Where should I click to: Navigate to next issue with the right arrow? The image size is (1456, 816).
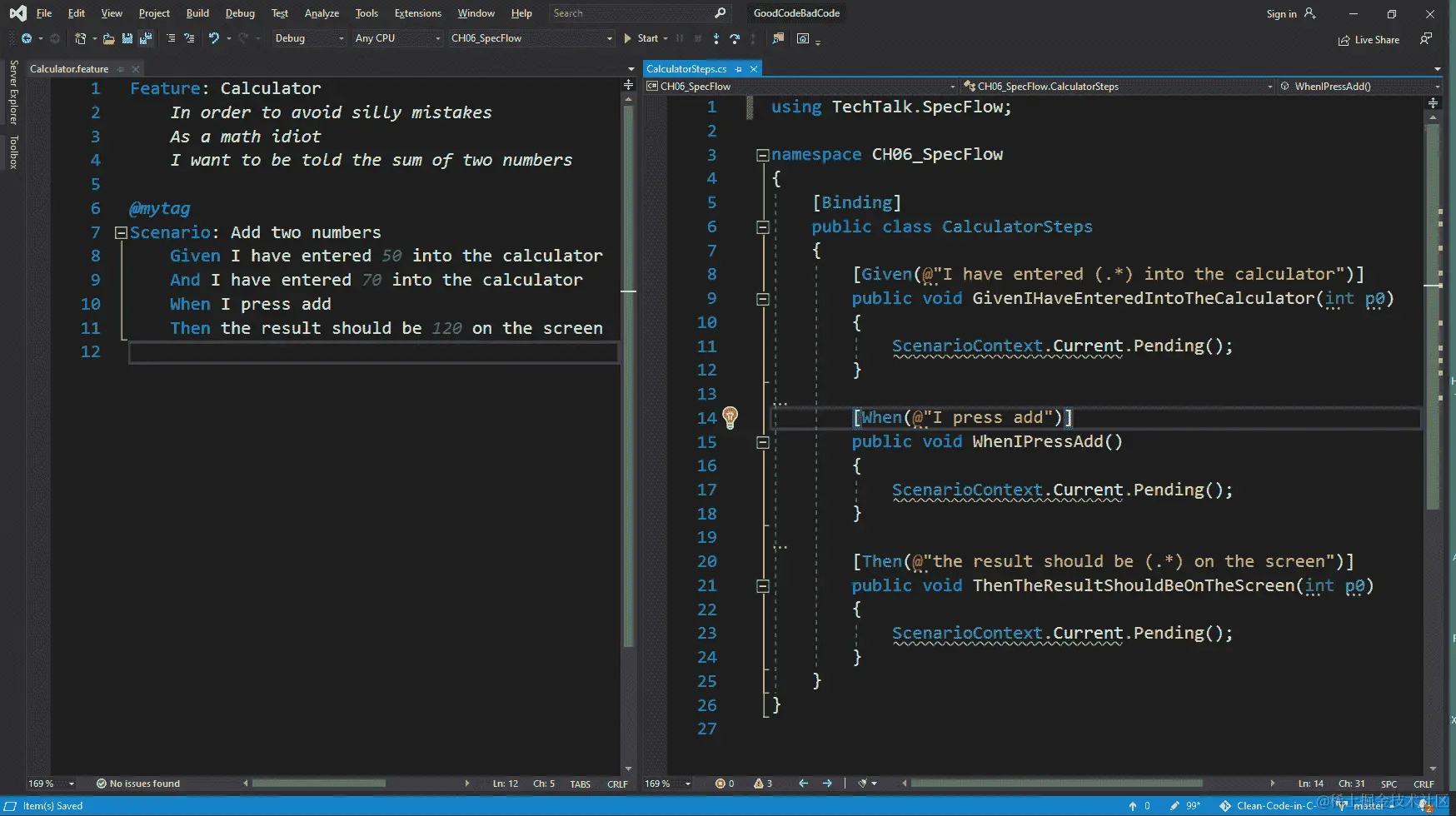[x=827, y=784]
